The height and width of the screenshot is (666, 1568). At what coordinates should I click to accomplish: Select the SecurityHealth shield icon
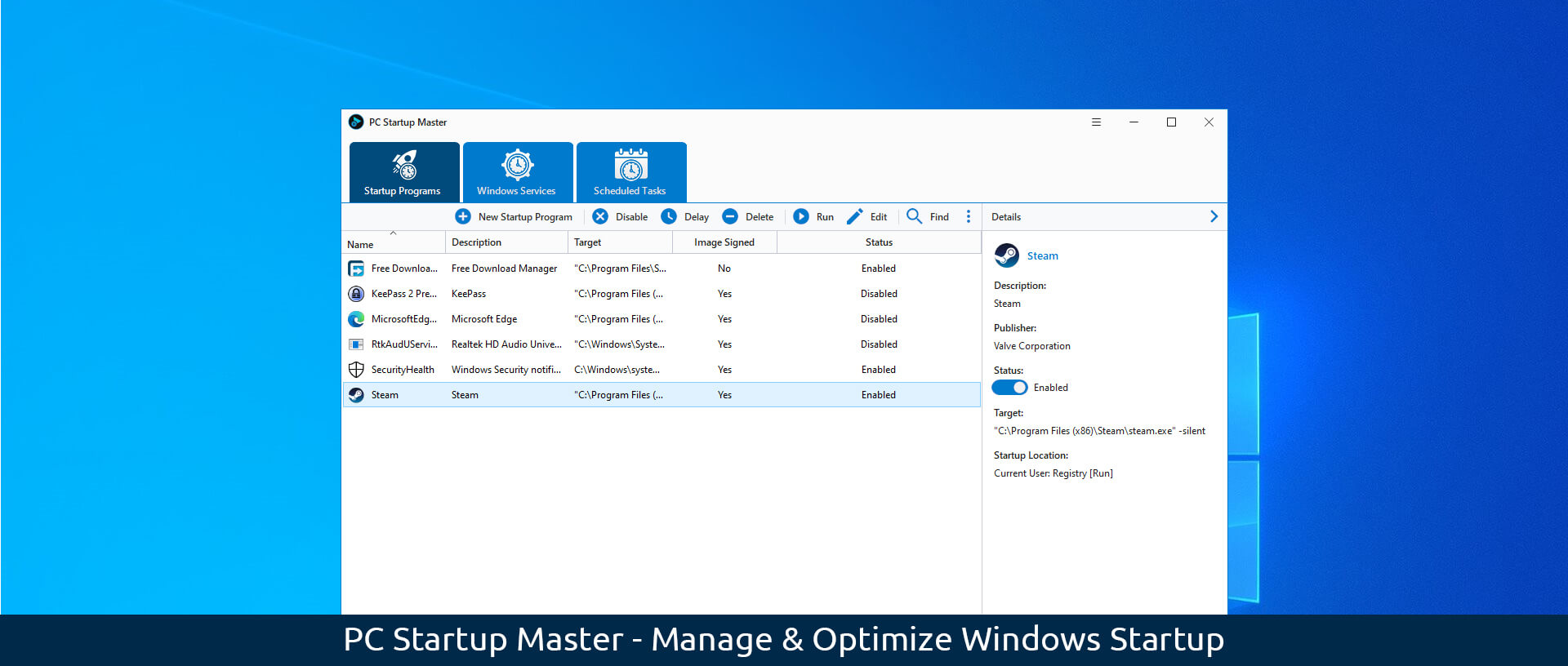point(356,370)
